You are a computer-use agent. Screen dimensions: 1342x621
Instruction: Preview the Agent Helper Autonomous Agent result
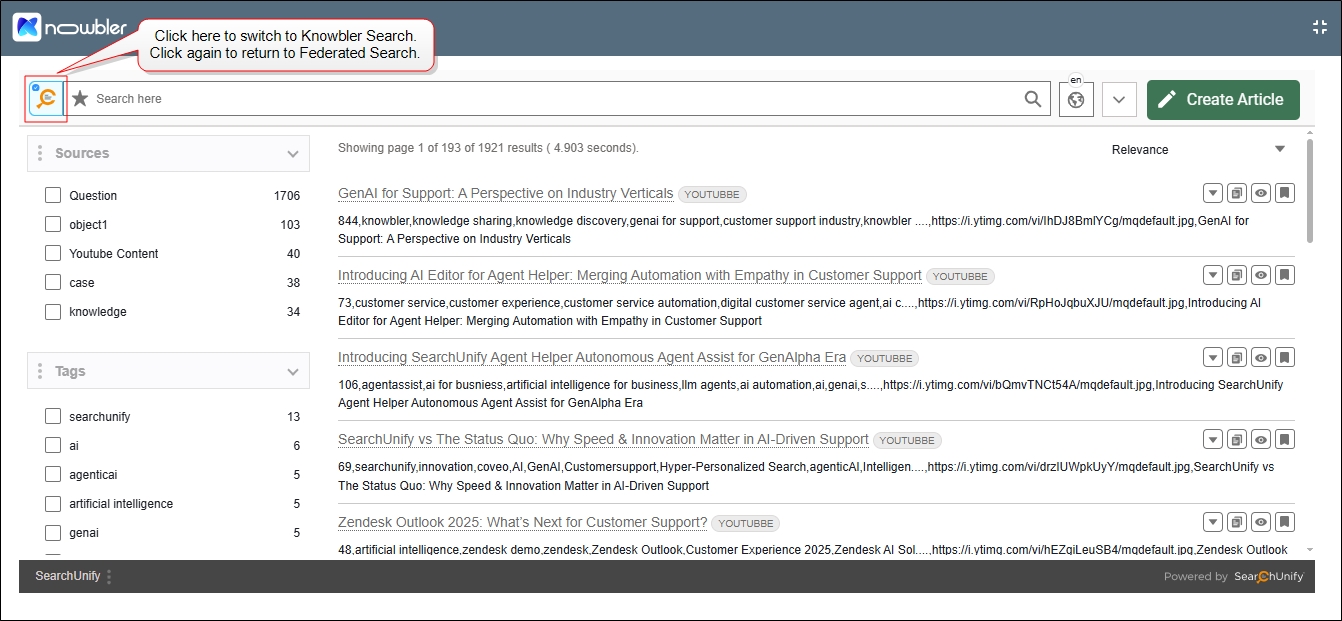pos(1261,357)
